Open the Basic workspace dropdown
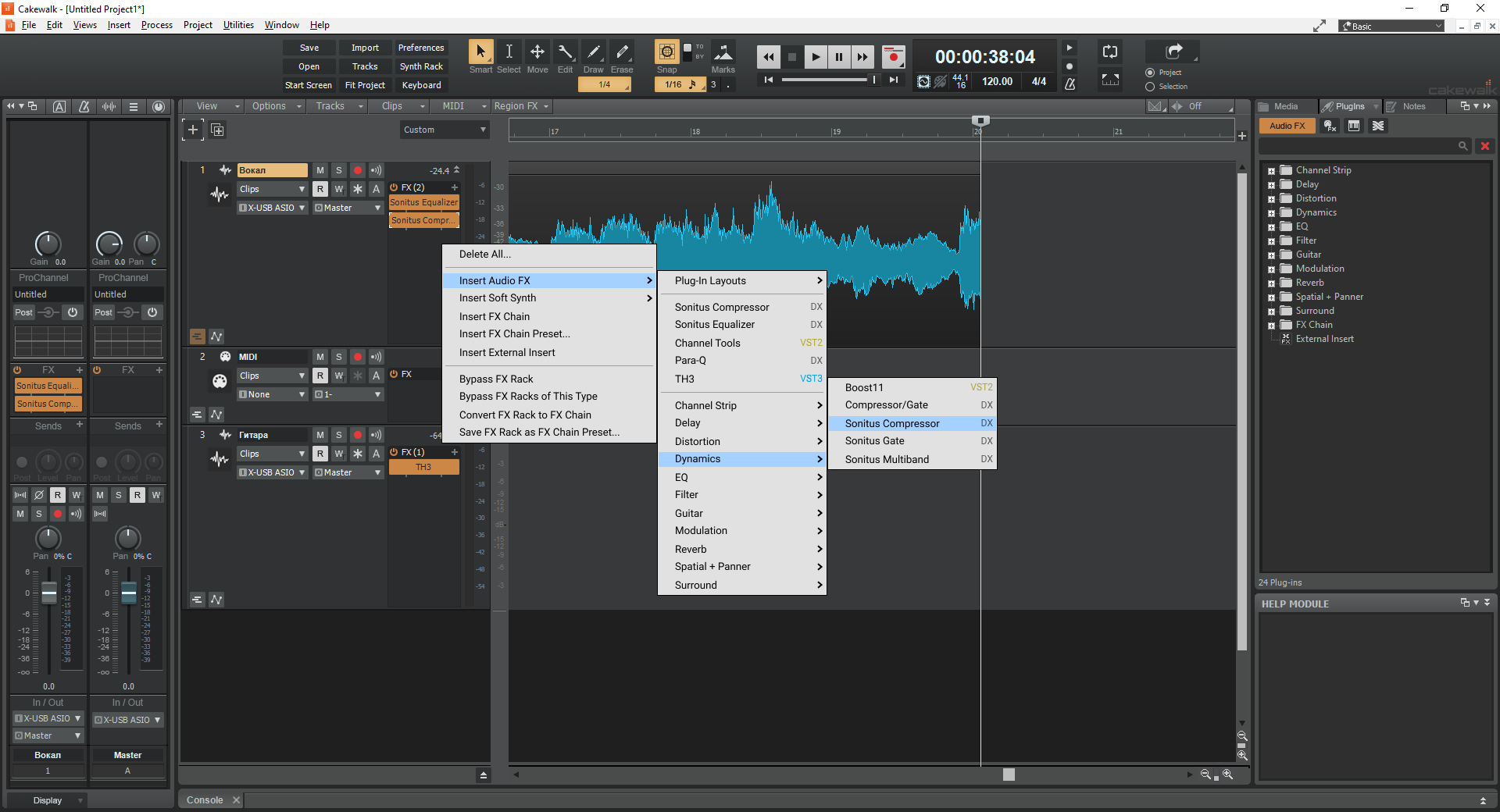 coord(1392,27)
